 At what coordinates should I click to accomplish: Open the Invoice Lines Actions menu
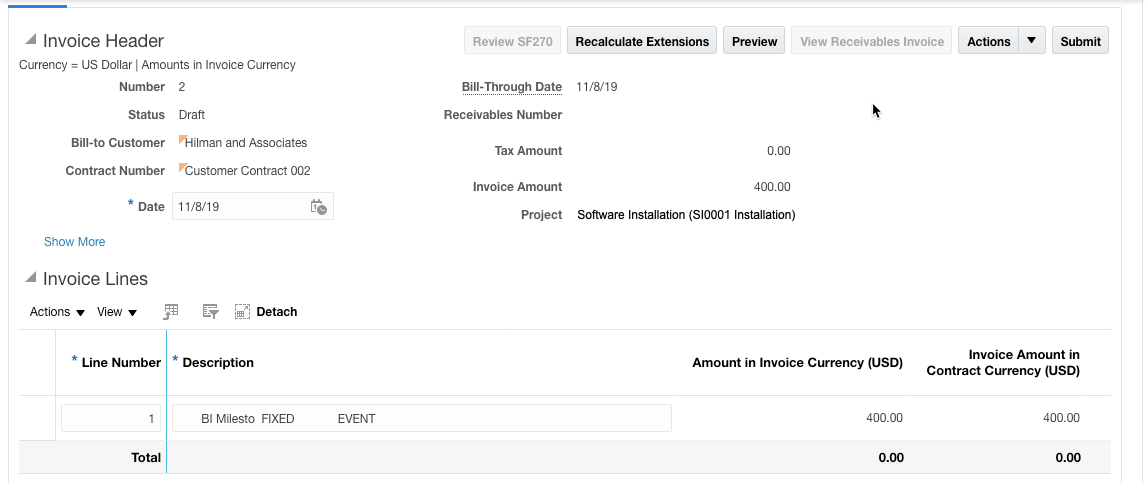point(57,312)
